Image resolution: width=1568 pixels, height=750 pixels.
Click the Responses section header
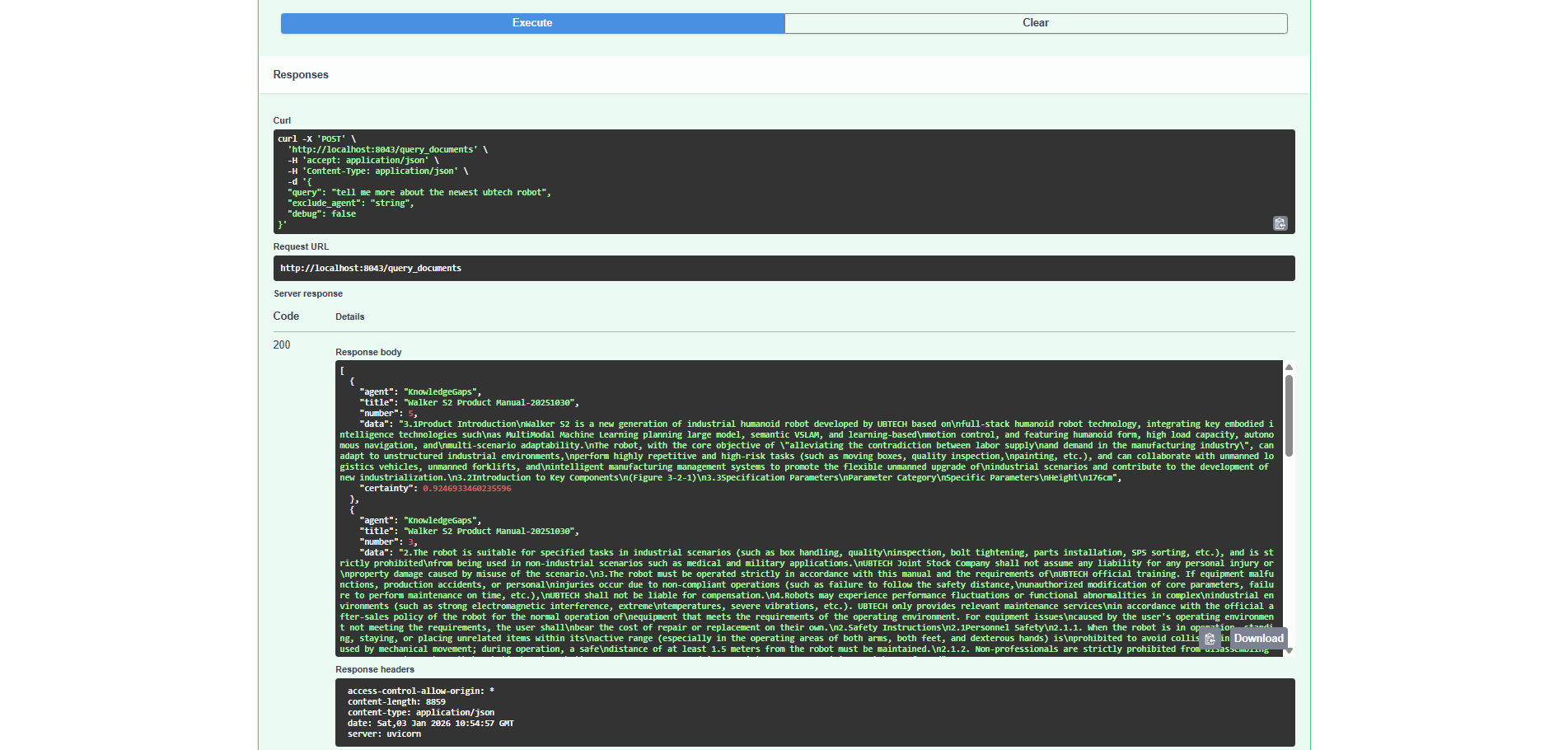(301, 74)
